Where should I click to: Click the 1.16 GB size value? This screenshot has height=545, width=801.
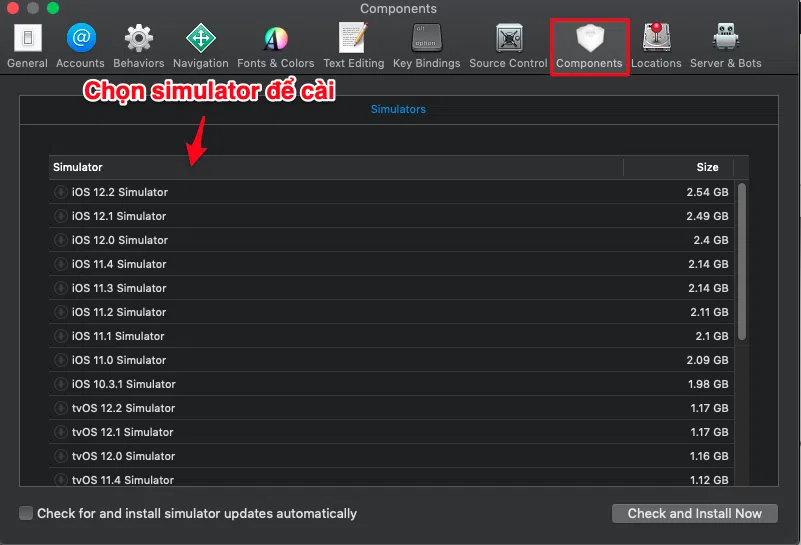(709, 456)
